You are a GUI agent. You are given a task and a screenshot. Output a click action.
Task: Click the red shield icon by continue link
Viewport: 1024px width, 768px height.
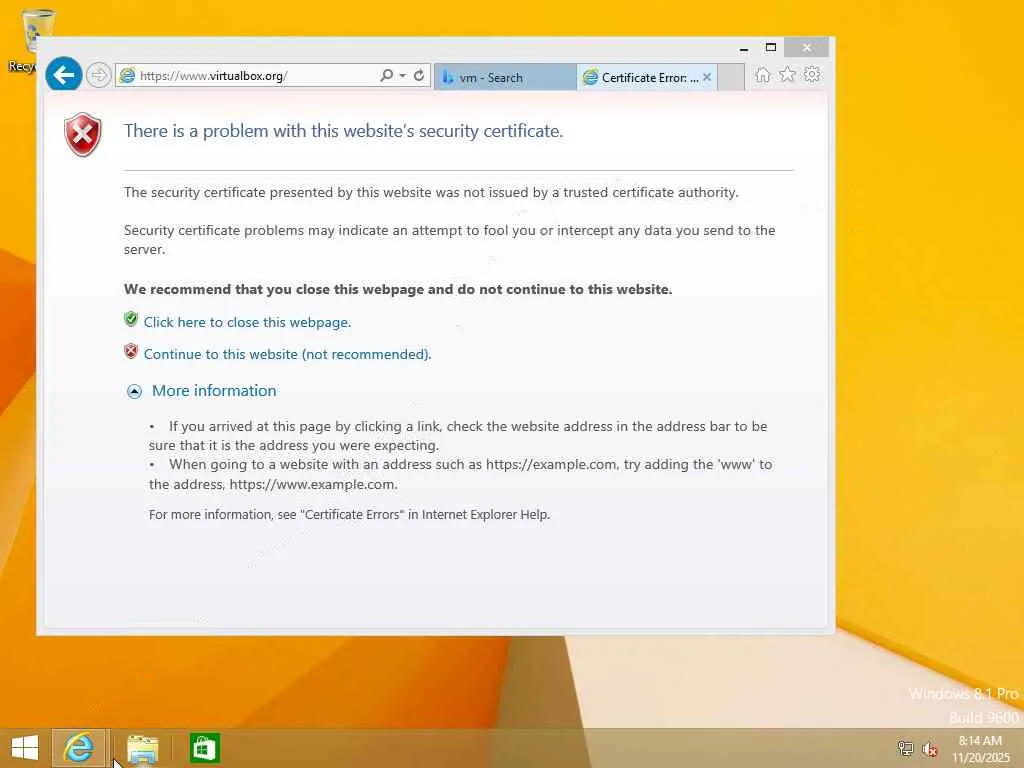point(131,351)
